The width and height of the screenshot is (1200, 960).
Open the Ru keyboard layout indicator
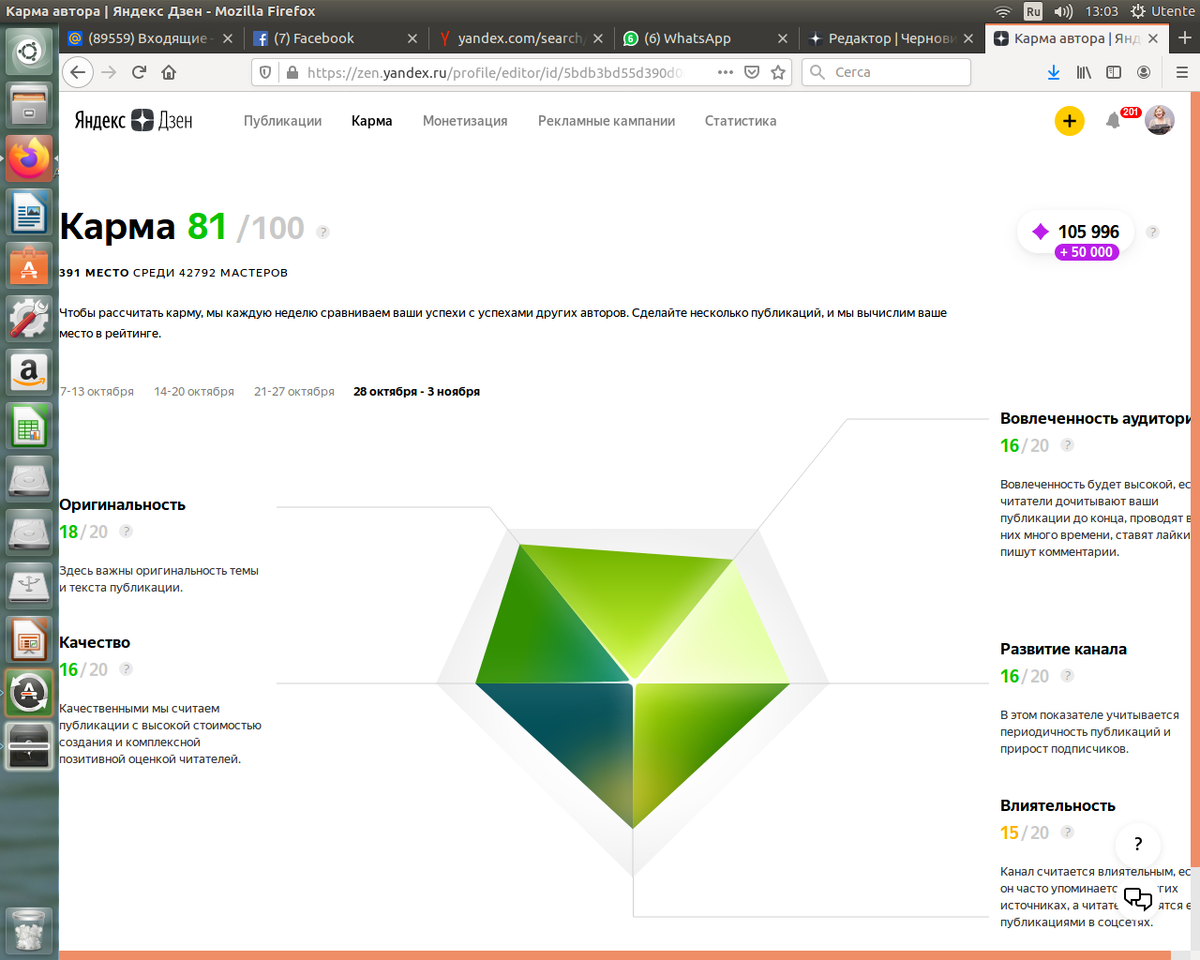[x=1033, y=11]
